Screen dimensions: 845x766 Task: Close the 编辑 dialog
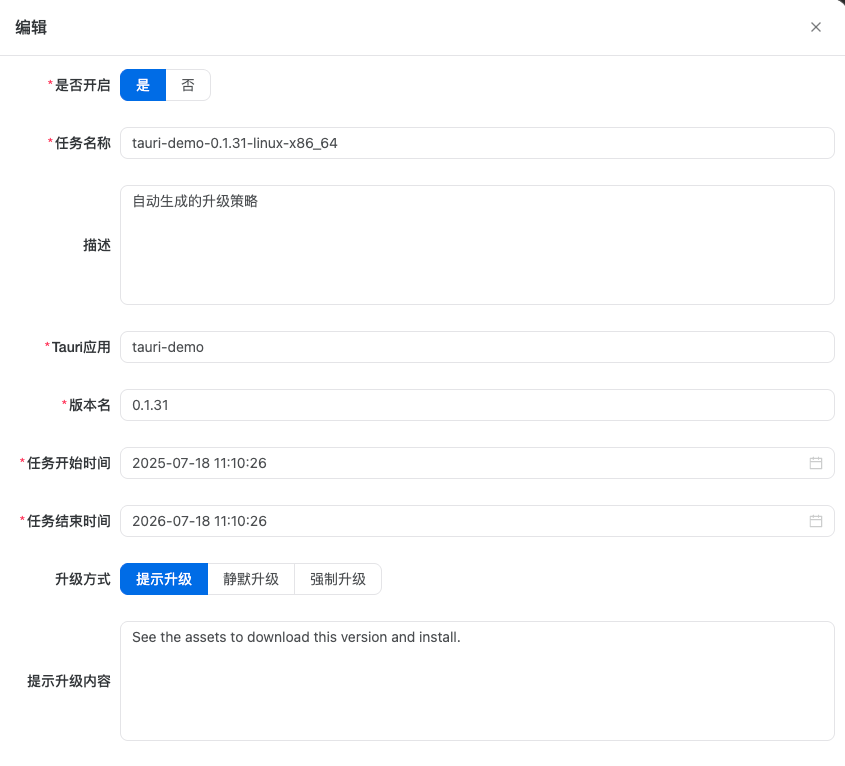point(816,27)
